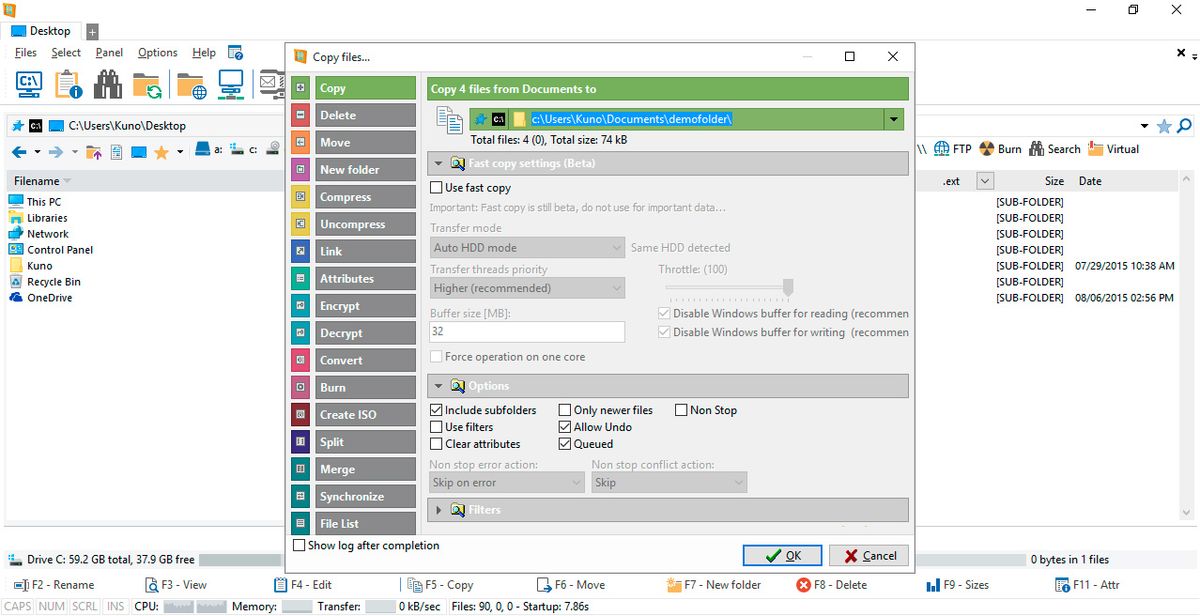The image size is (1200, 616).
Task: Uncheck Include subfolders option
Action: tap(436, 410)
